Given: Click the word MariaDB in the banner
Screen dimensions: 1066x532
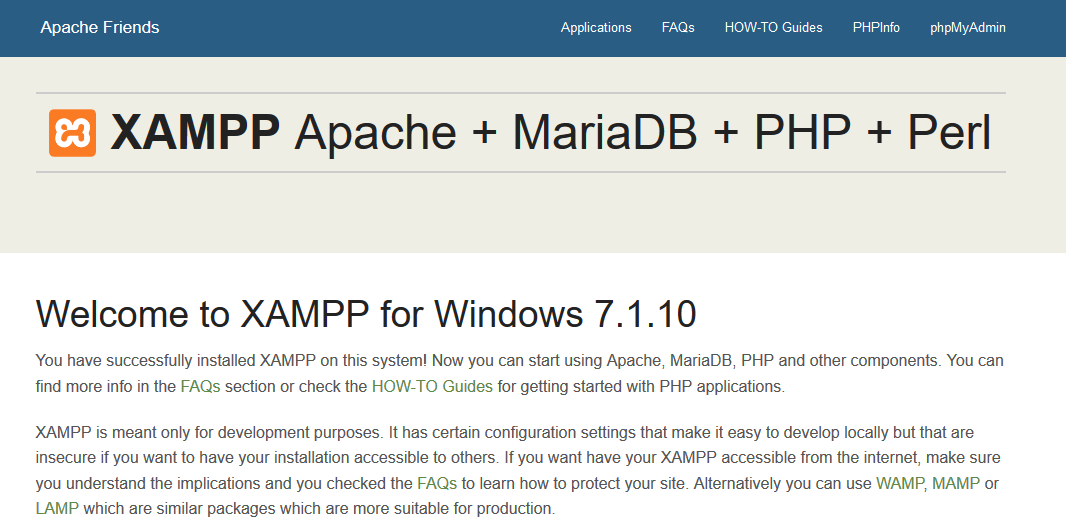Looking at the screenshot, I should tap(604, 132).
